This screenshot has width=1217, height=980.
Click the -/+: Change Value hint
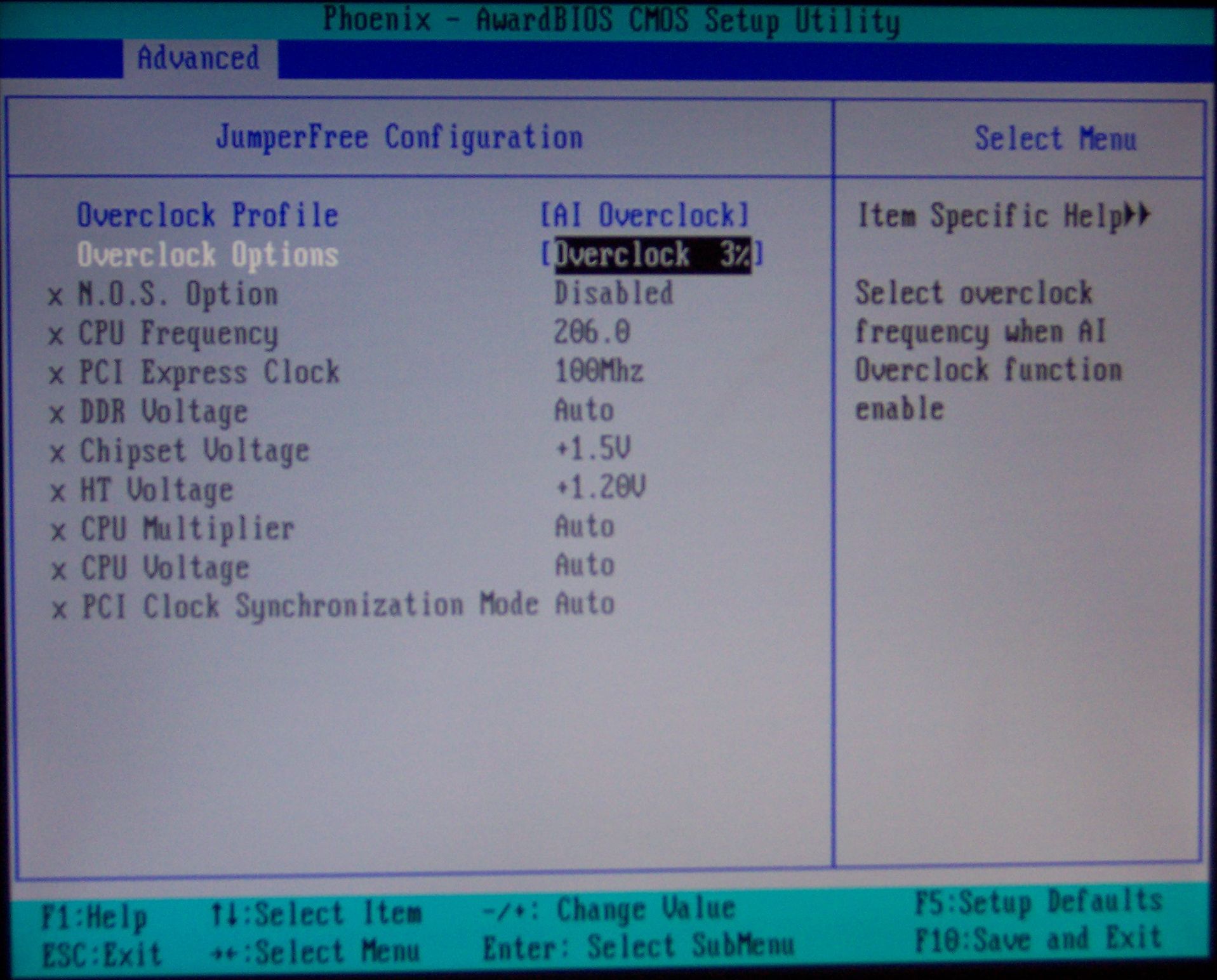coord(609,910)
